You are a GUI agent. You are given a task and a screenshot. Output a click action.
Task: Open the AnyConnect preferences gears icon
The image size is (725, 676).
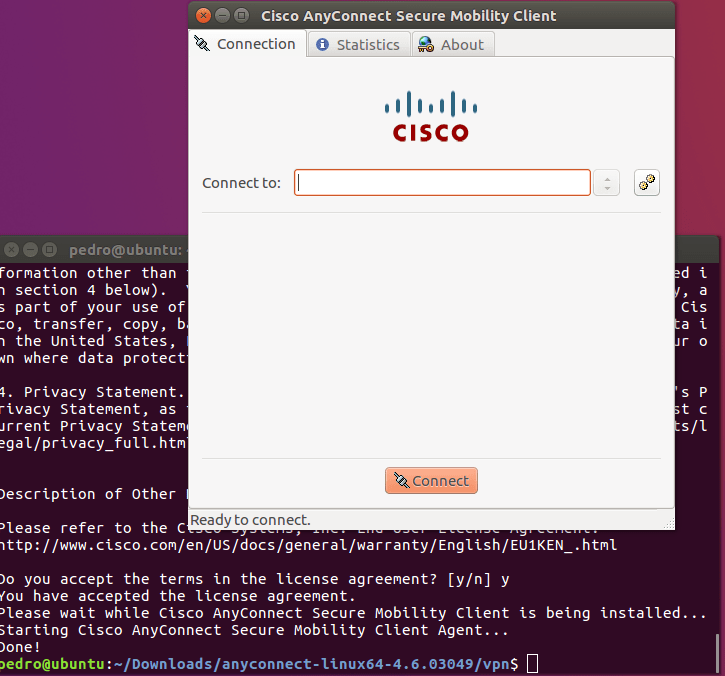[646, 183]
